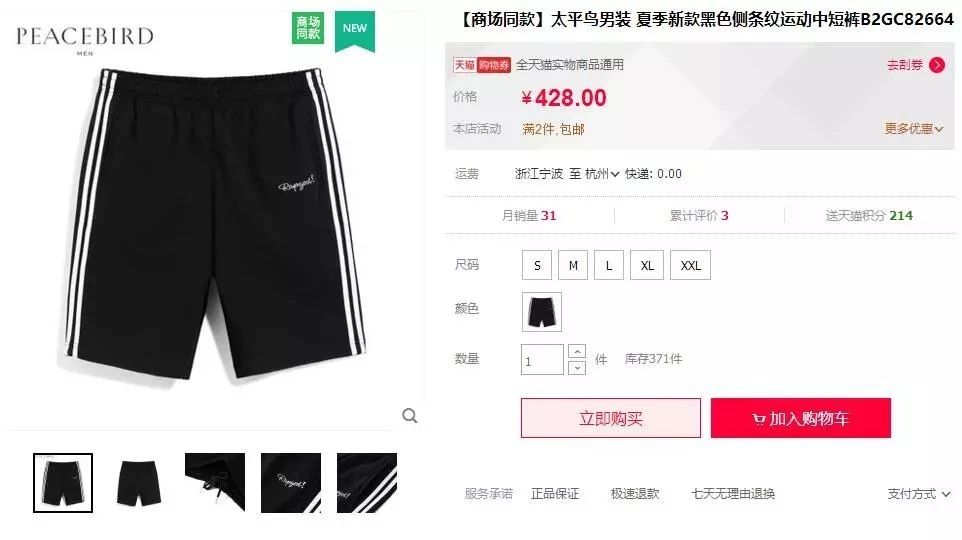Image resolution: width=962 pixels, height=540 pixels.
Task: Open the 月销量 31 sales tab
Action: (x=529, y=215)
